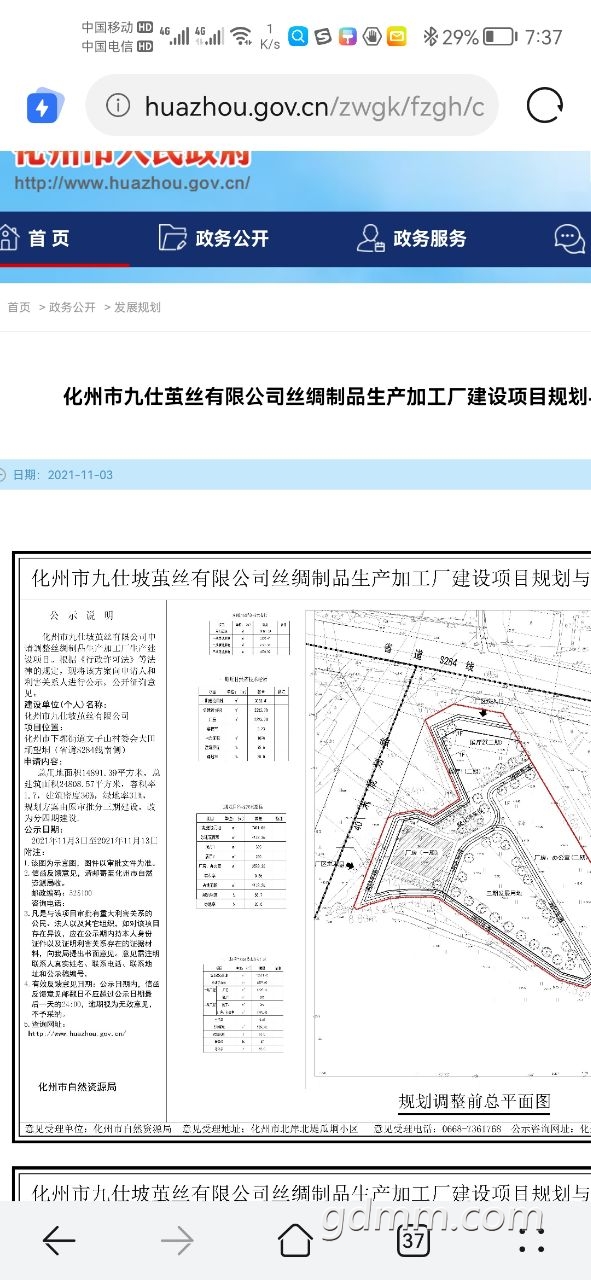Open the browser menu dots icon
Screen dimensions: 591x1280
[x=532, y=1241]
